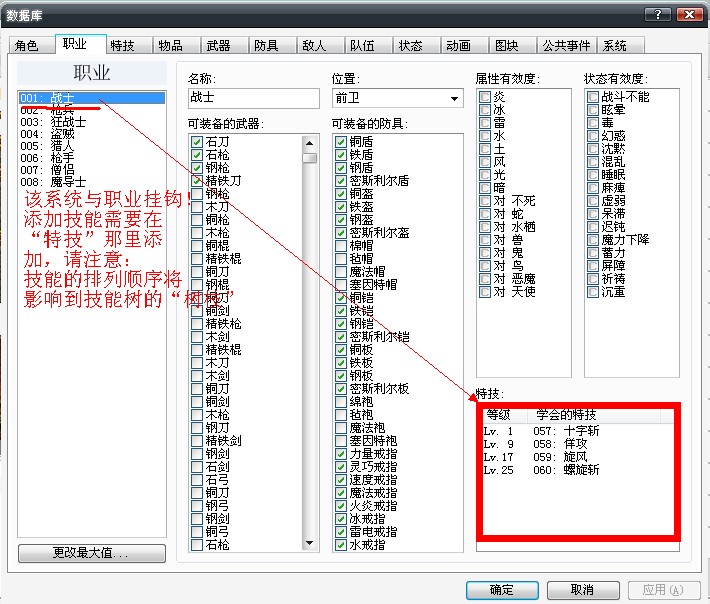
Task: Confirm with the 确定 button
Action: 502,590
